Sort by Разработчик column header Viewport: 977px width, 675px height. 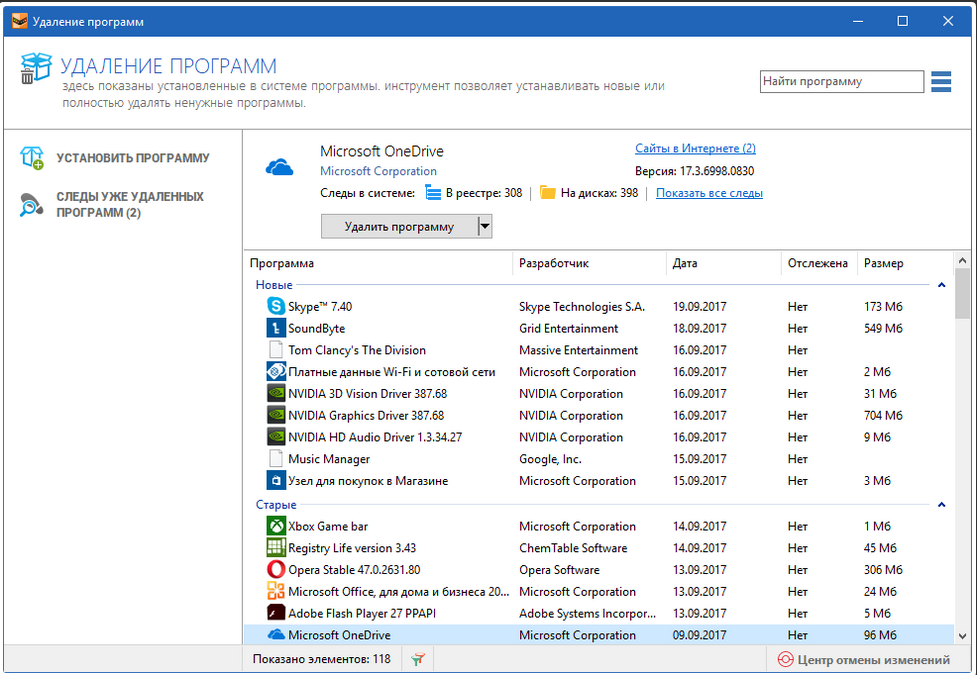pyautogui.click(x=589, y=263)
